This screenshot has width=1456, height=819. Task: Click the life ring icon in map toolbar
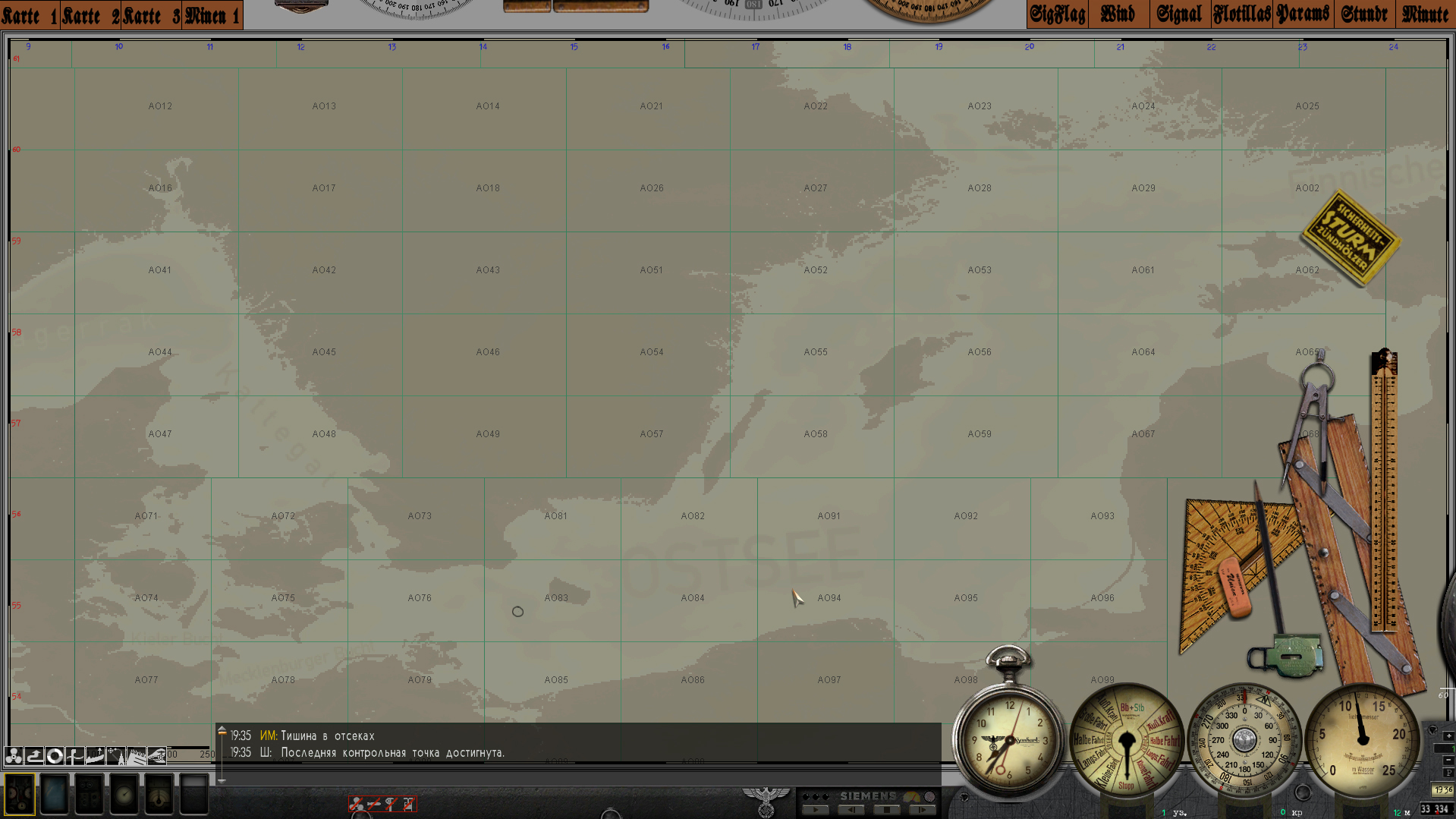coord(55,755)
